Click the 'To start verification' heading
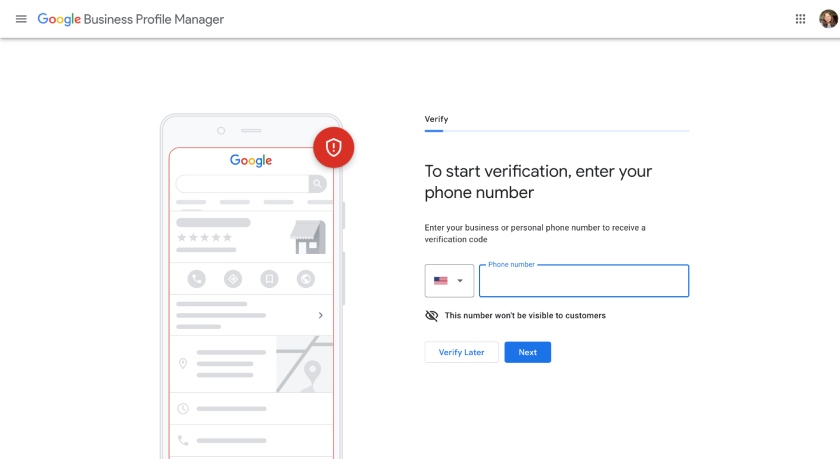This screenshot has width=840, height=459. (x=538, y=182)
